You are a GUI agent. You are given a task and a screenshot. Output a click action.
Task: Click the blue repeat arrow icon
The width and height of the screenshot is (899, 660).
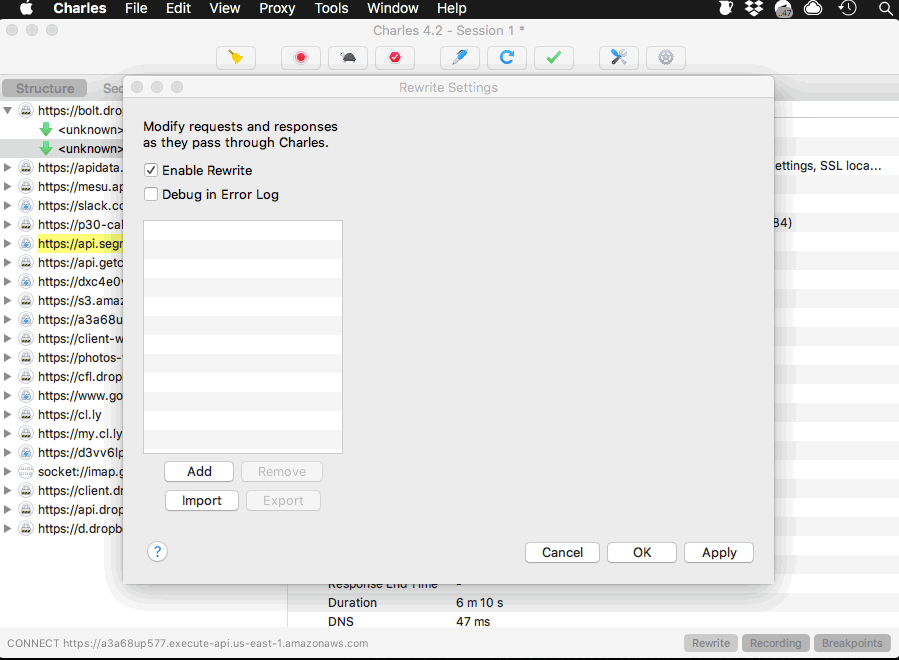(506, 58)
